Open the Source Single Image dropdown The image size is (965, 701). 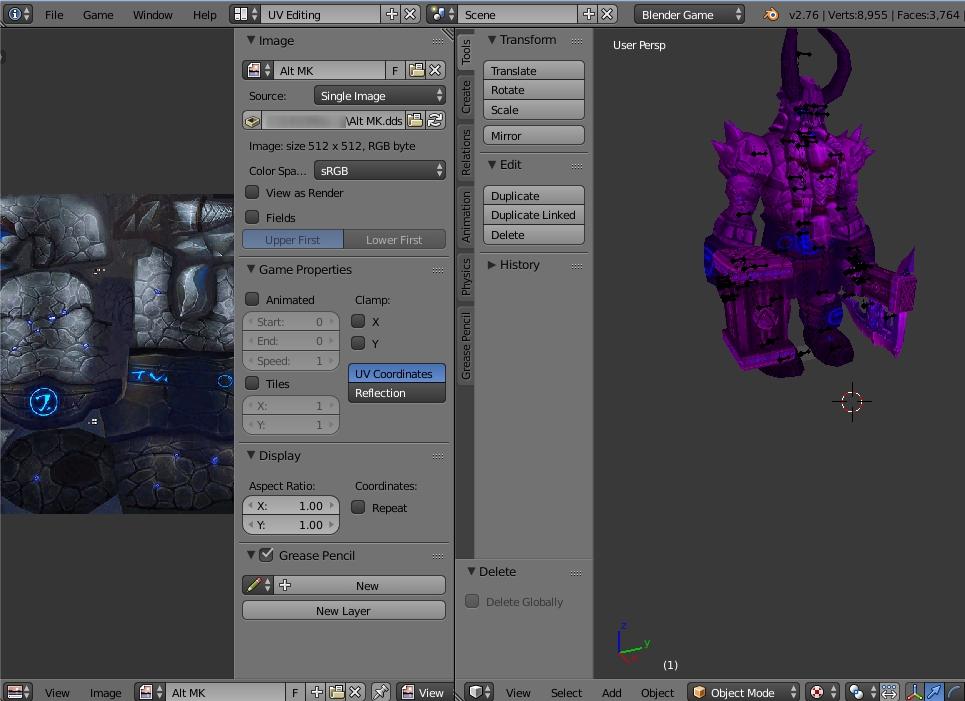380,96
